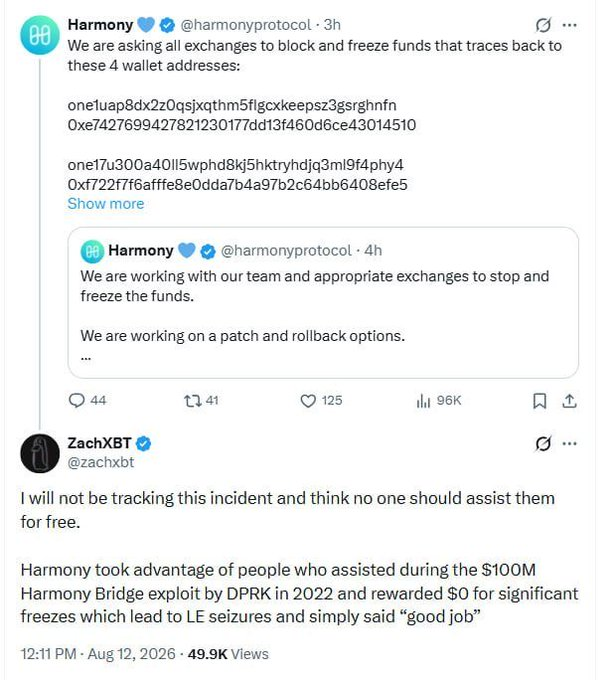Repost Harmony's tweet showing 41 reposts

pos(201,400)
